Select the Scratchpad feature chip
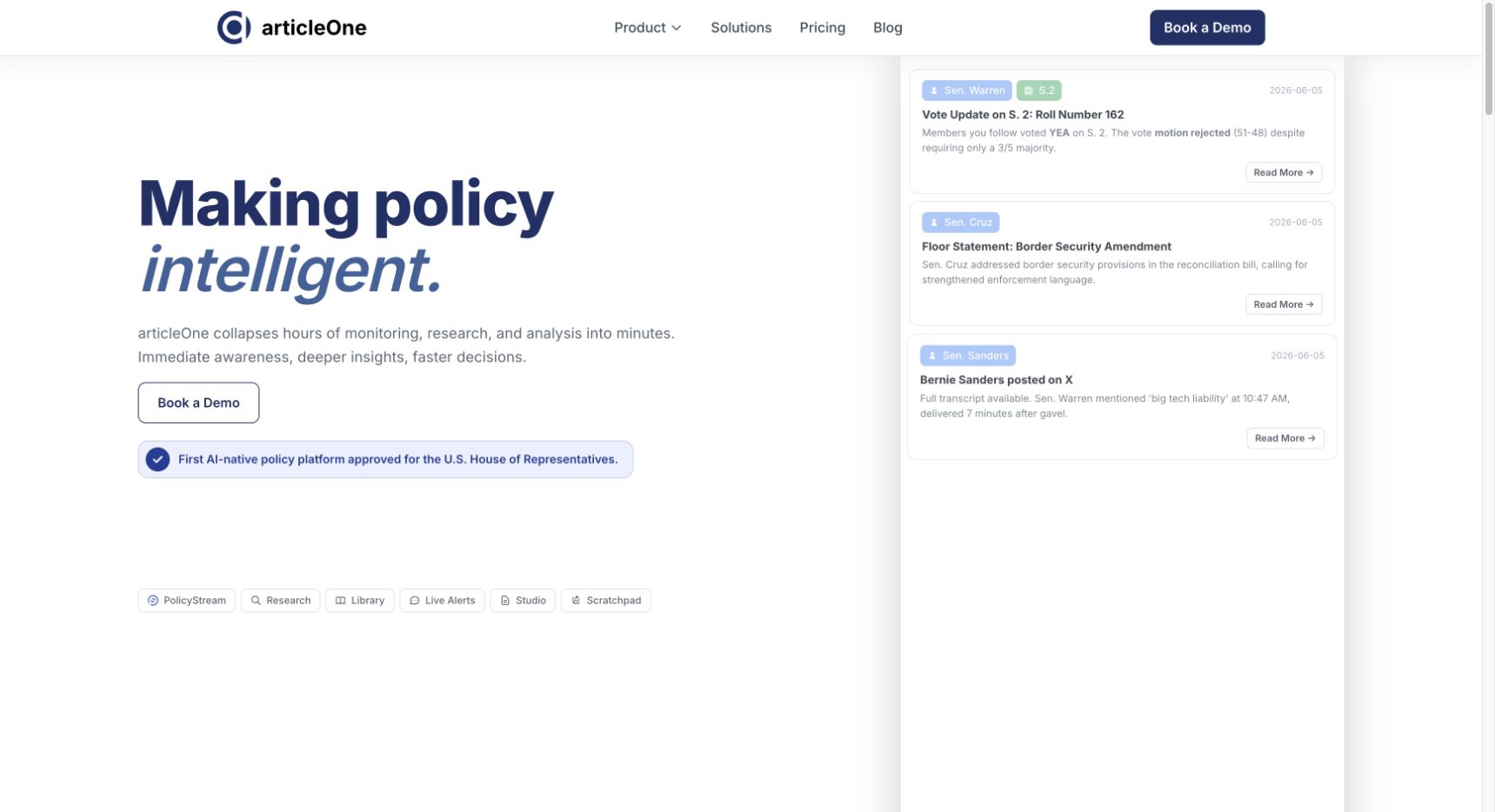The width and height of the screenshot is (1495, 812). click(x=606, y=601)
